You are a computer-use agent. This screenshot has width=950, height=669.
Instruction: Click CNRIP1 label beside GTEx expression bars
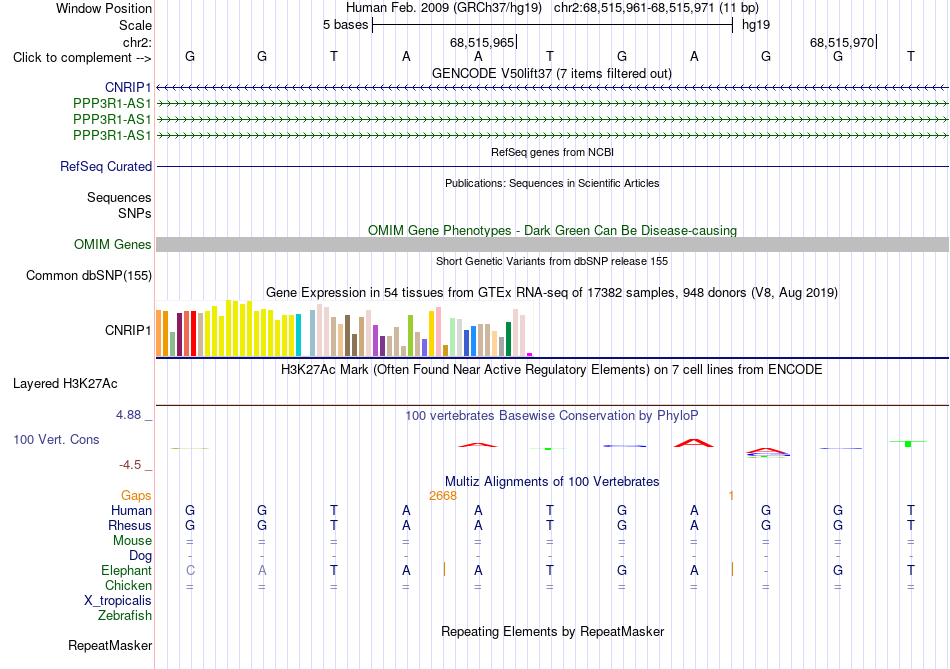pos(128,330)
